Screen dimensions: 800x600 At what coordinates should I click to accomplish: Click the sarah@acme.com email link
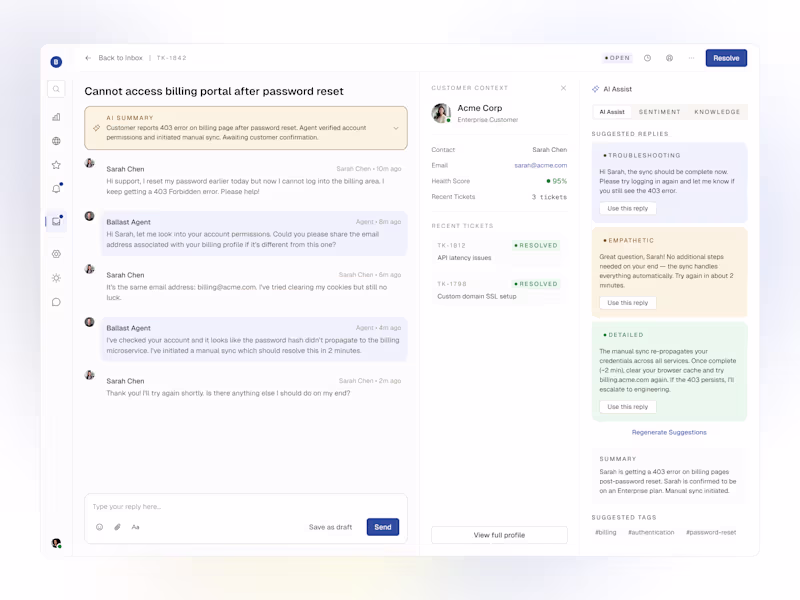pos(540,165)
